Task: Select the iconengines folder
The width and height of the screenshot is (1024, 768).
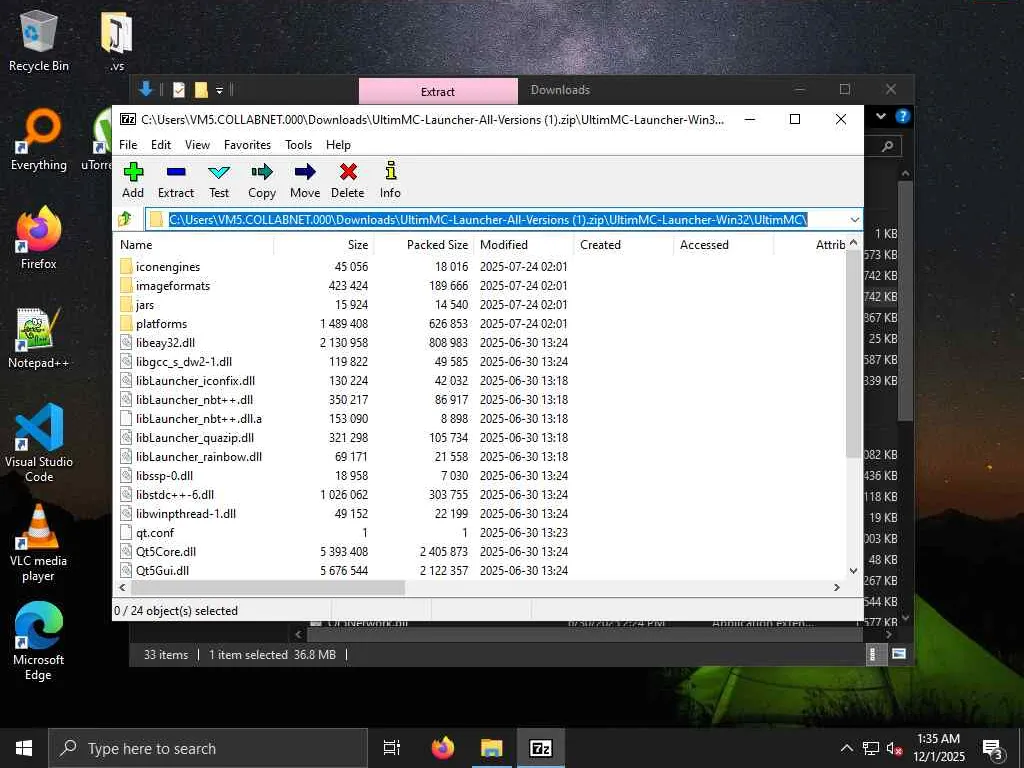Action: pos(168,266)
